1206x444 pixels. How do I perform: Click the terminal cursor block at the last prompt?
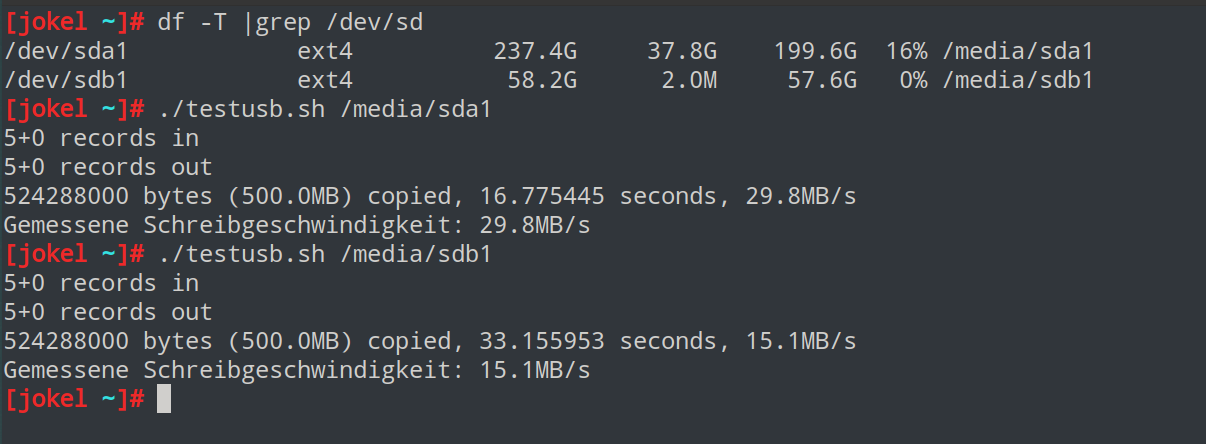point(164,399)
